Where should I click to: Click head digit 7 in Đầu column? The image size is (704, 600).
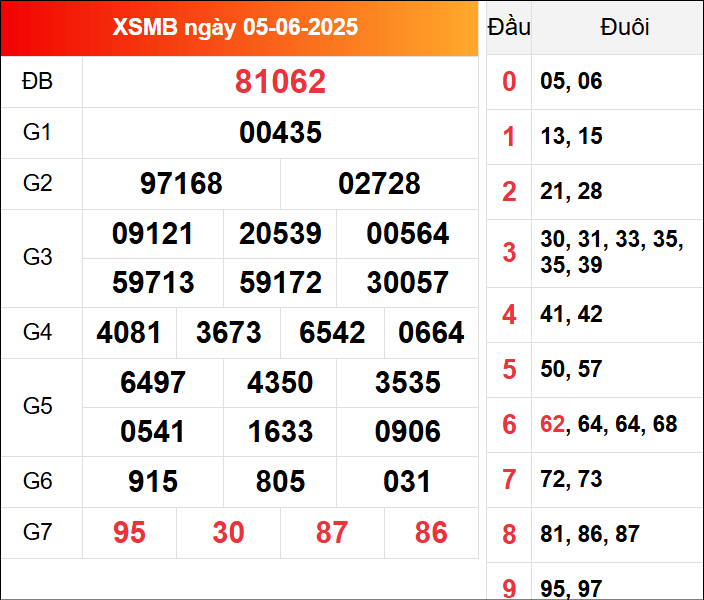point(509,480)
